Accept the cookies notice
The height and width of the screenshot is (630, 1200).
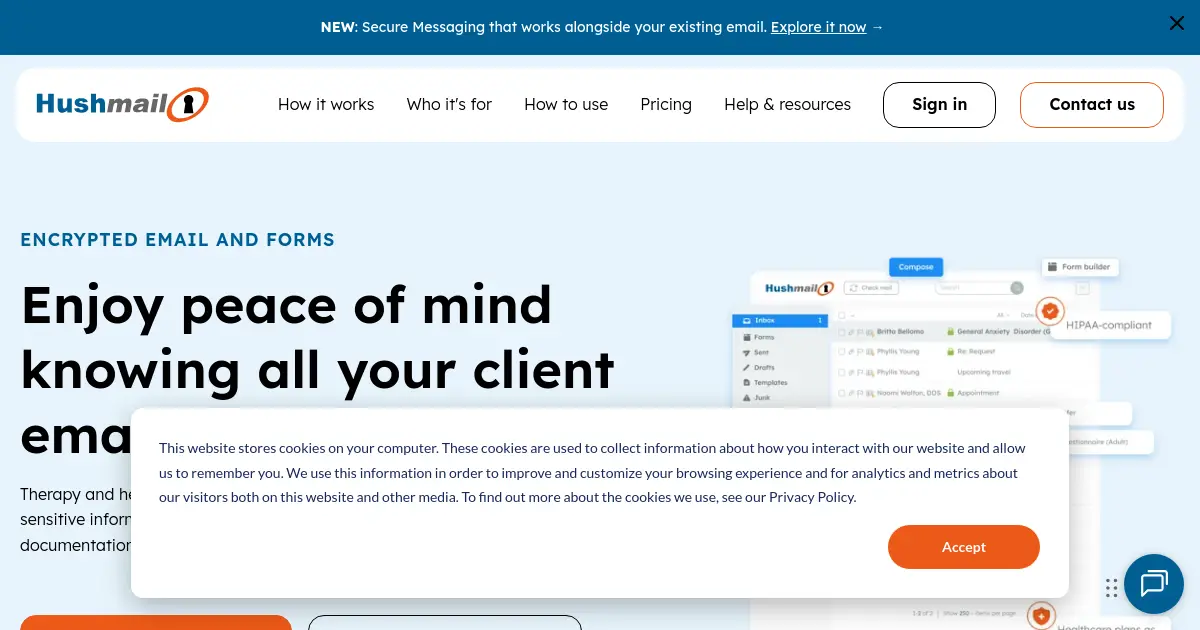[964, 547]
